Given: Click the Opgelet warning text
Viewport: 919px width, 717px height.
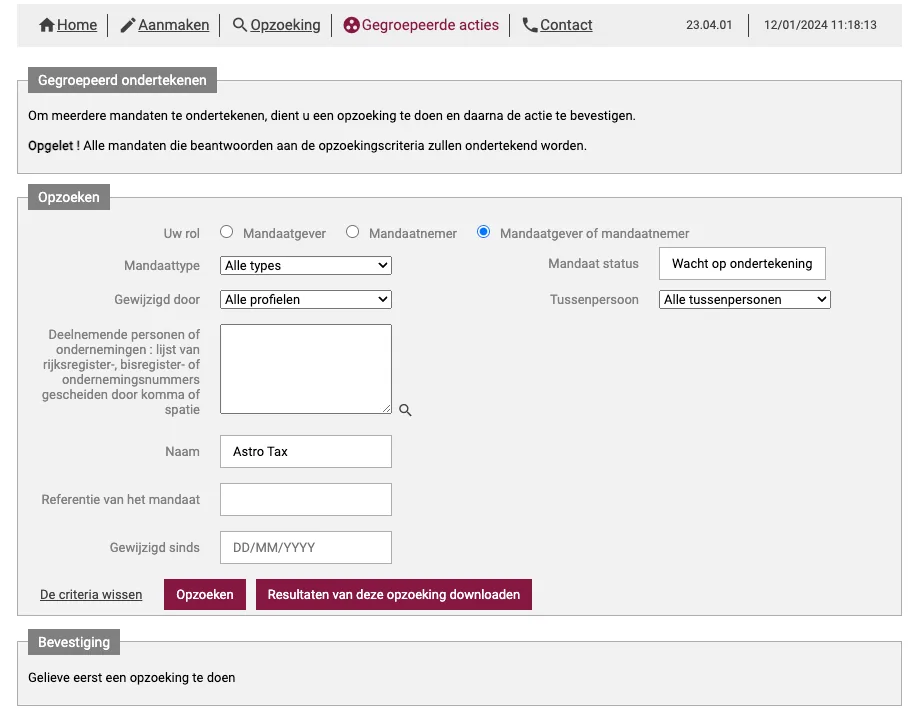Looking at the screenshot, I should pos(307,145).
